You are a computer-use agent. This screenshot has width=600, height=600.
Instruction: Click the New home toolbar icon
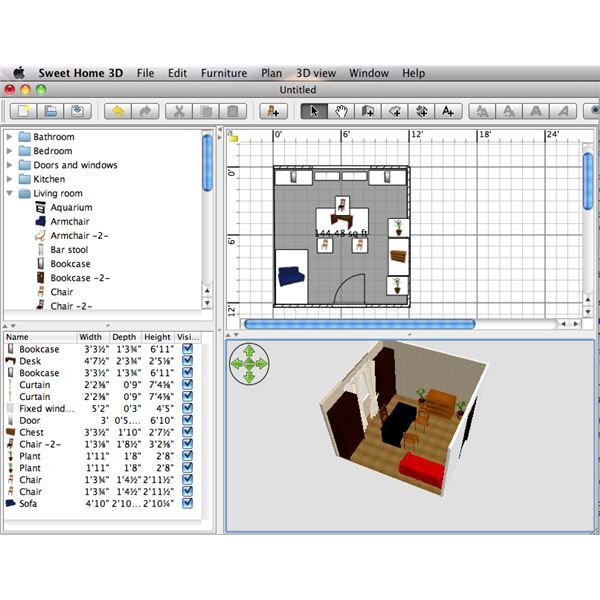click(x=24, y=111)
